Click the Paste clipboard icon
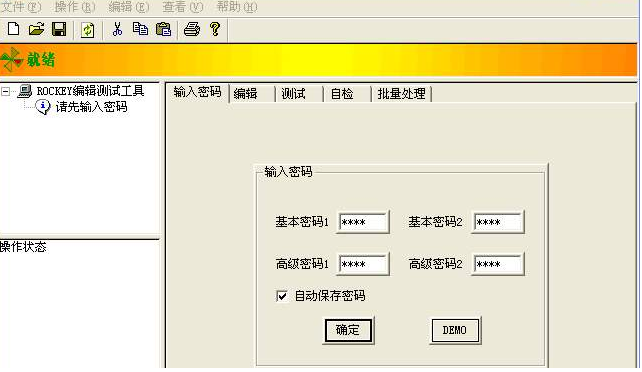Viewport: 642px width, 372px height. click(163, 29)
